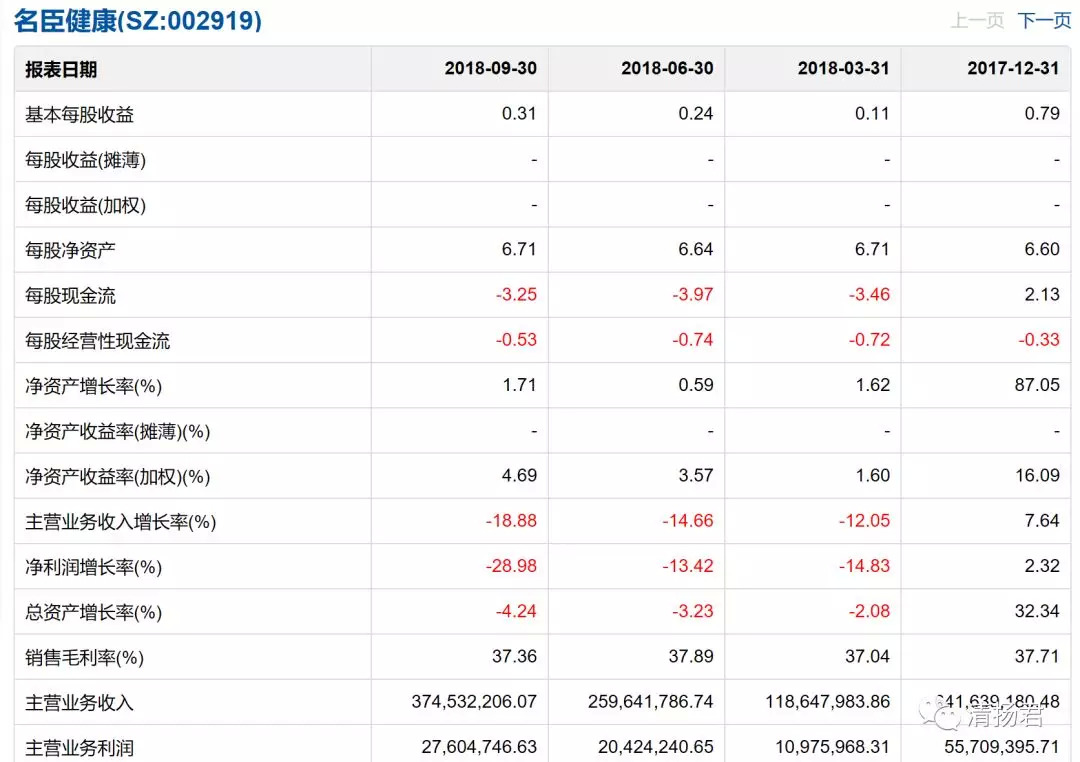The height and width of the screenshot is (762, 1080).
Task: Click the 基本每股收益 row label
Action: 79,114
